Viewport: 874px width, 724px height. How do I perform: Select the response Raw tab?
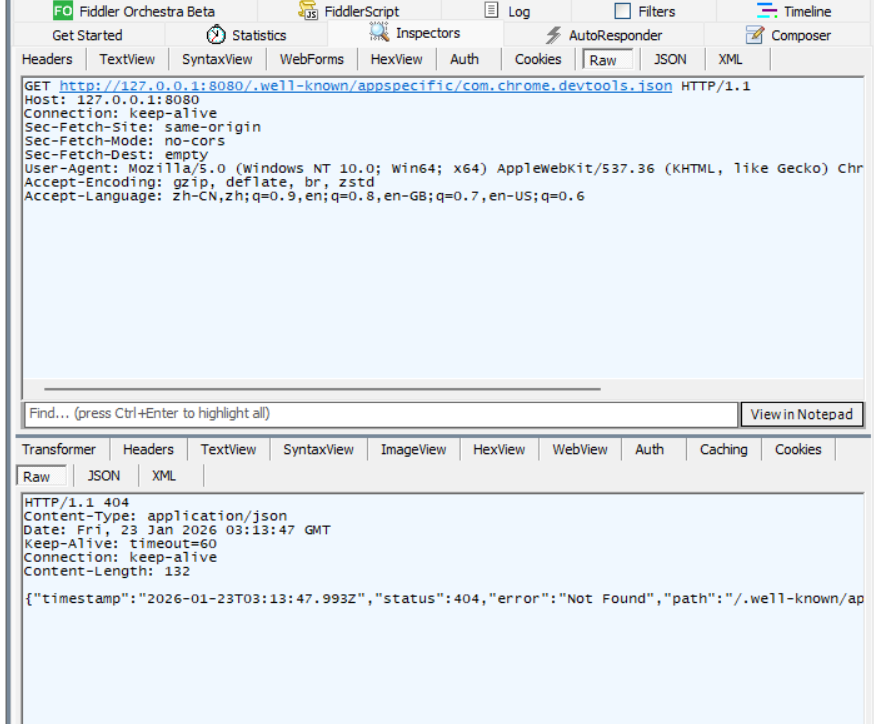click(41, 477)
